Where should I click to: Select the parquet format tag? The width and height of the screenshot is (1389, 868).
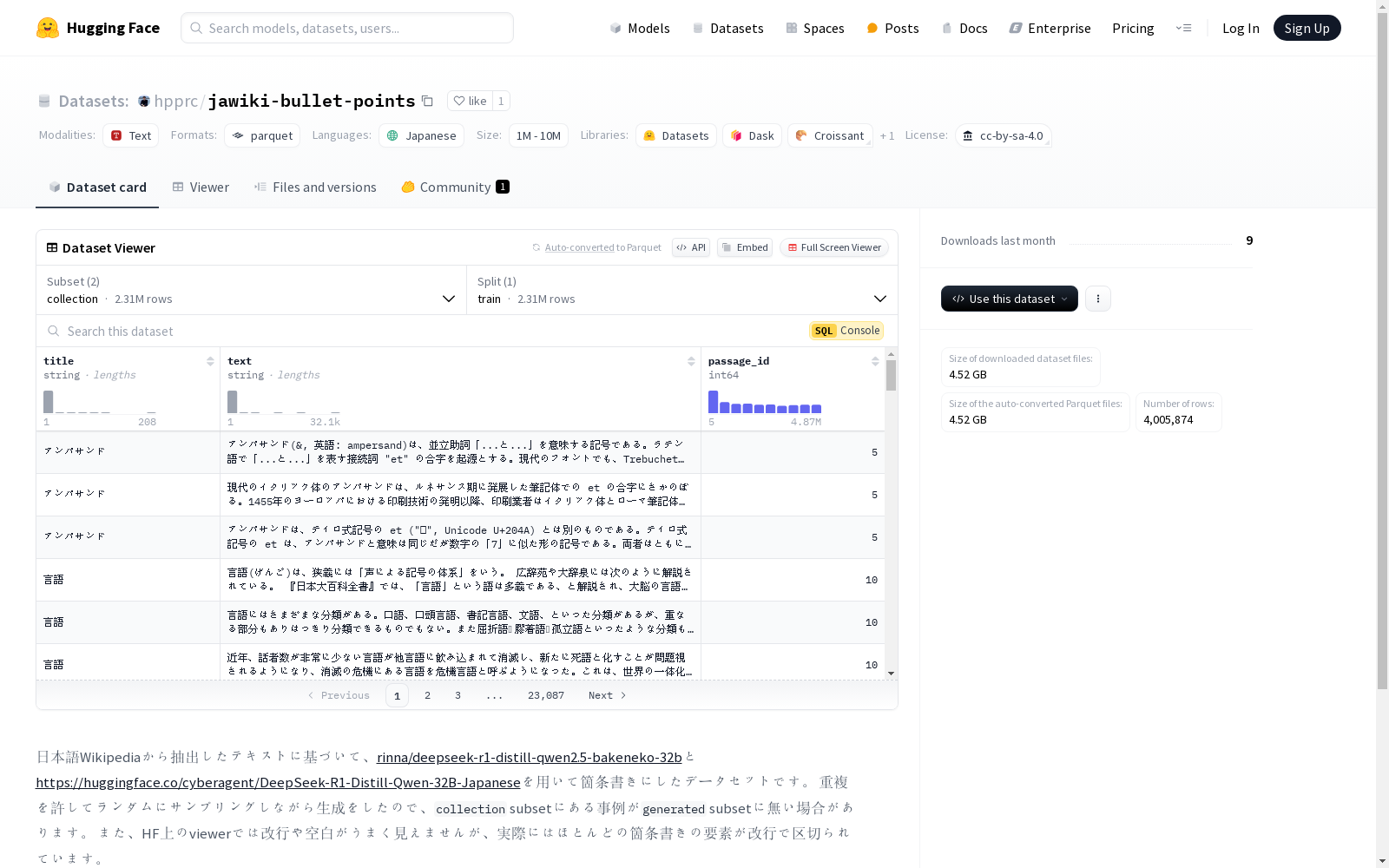coord(262,135)
